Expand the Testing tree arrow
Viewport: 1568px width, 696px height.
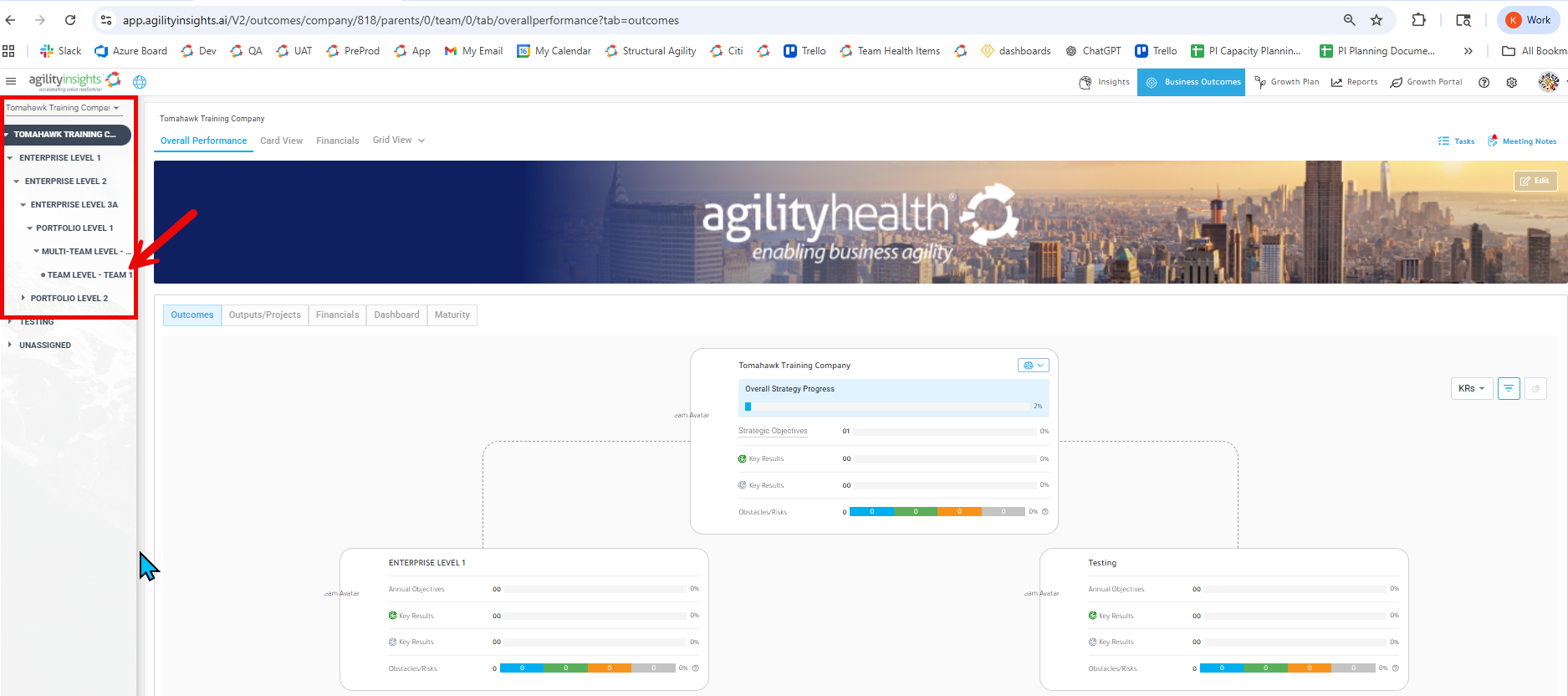(x=10, y=321)
